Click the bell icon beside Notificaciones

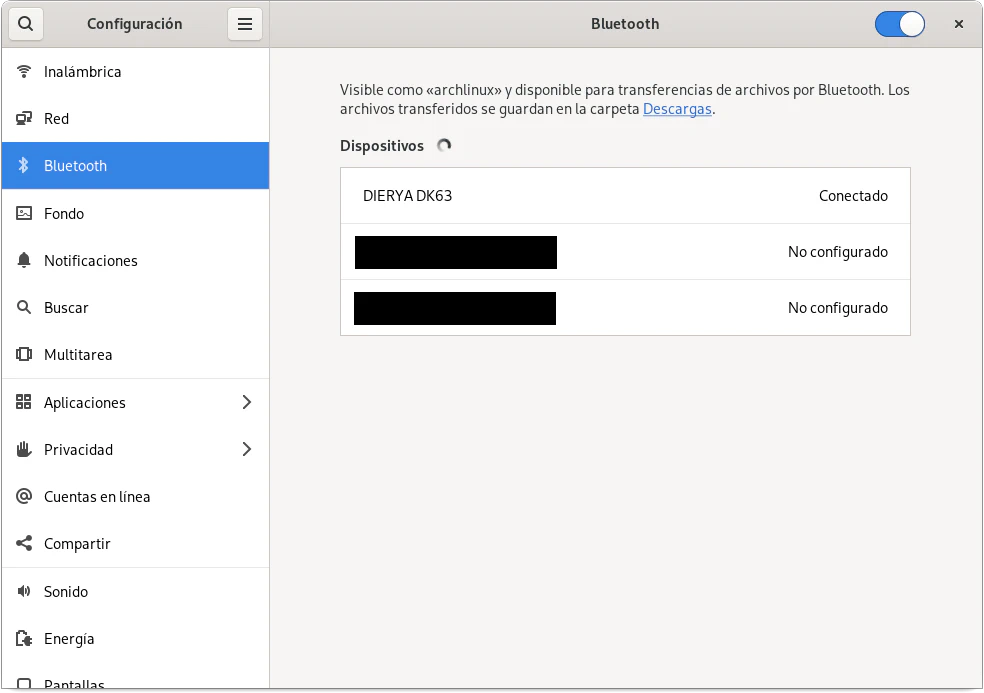point(24,261)
